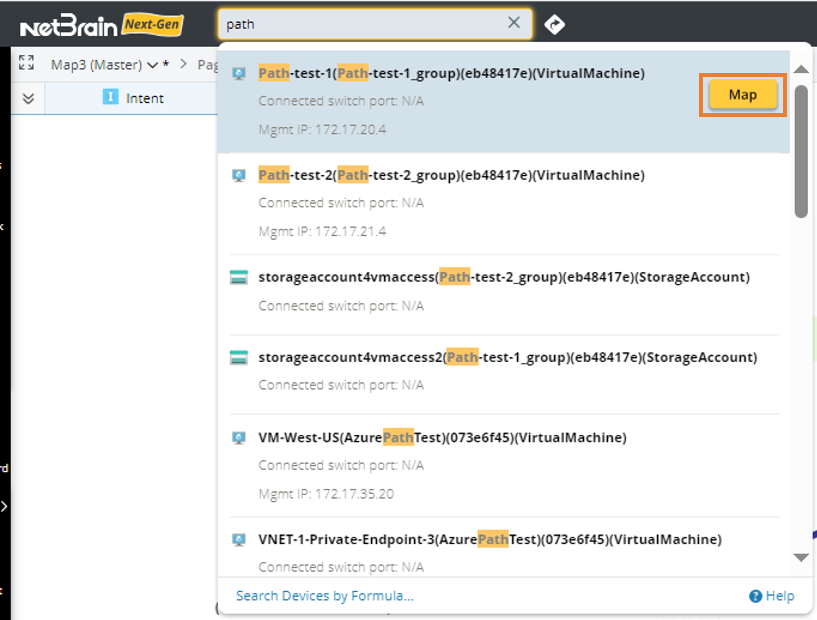The width and height of the screenshot is (817, 620).
Task: Click the VM icon beside Path-test-2
Action: 239,176
